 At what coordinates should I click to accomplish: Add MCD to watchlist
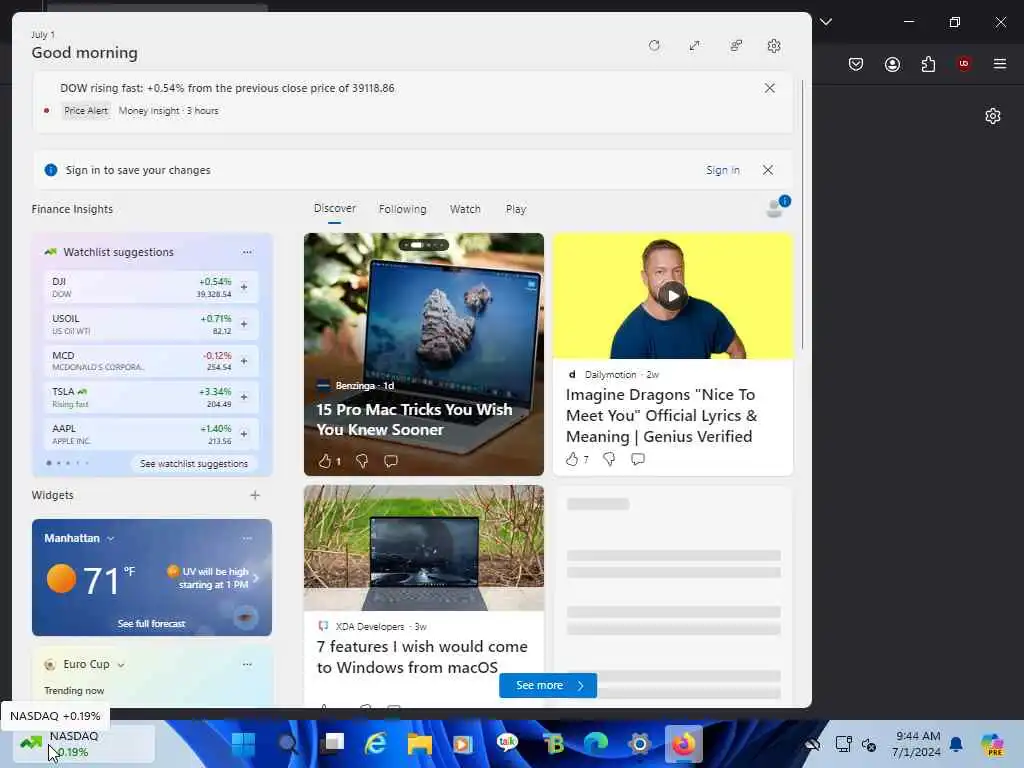[244, 360]
